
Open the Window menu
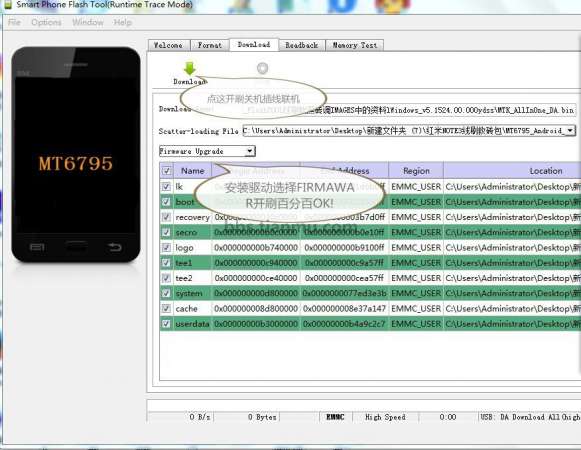pos(88,22)
